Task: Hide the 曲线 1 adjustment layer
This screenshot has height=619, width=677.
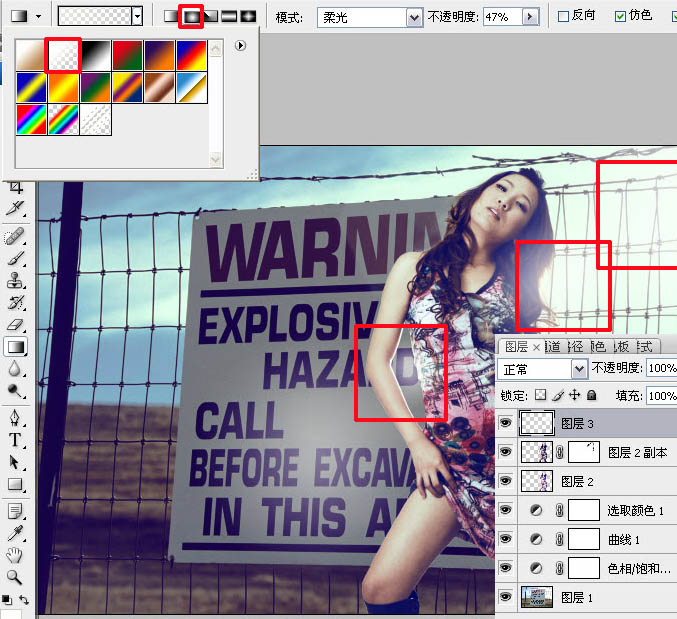Action: tap(505, 539)
